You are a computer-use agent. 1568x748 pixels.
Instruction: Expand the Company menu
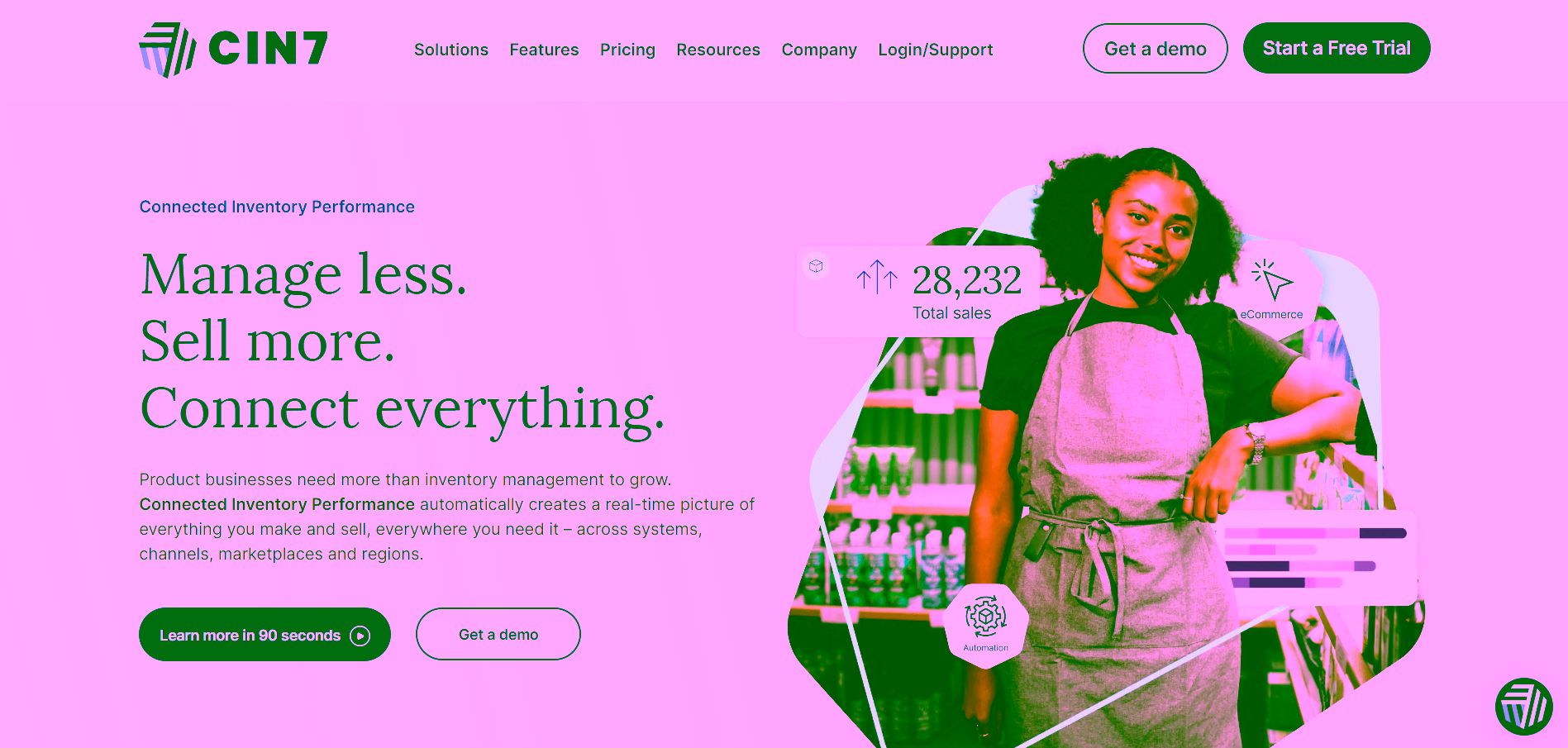point(819,50)
